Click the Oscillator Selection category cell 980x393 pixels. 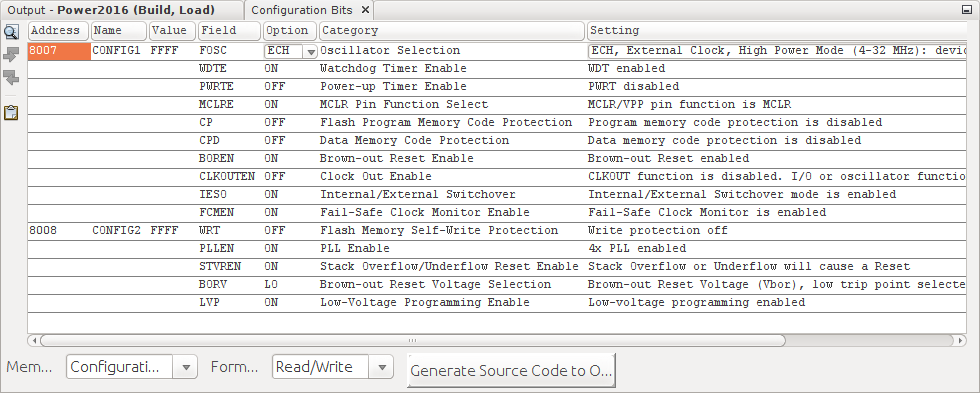click(391, 51)
